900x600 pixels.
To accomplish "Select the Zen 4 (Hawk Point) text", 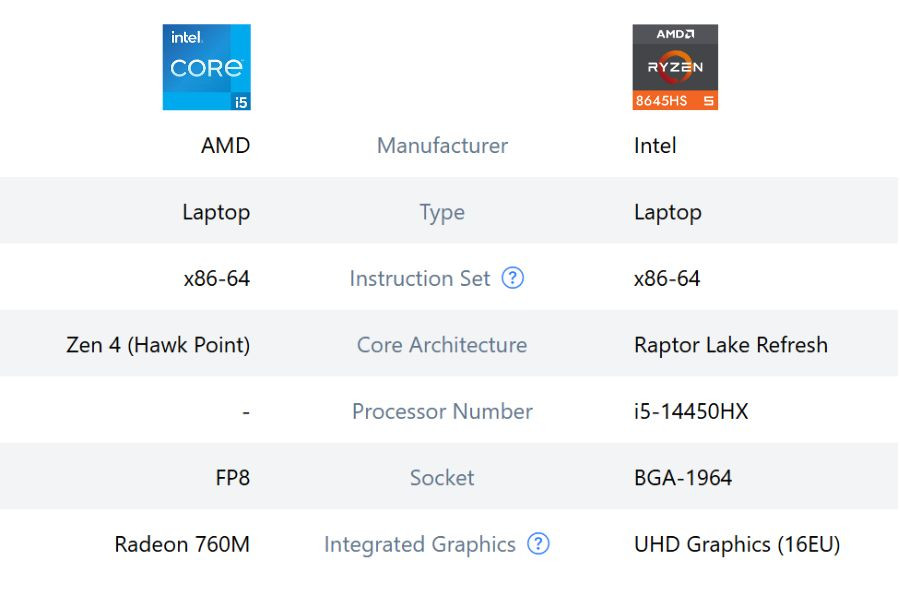I will [x=158, y=345].
